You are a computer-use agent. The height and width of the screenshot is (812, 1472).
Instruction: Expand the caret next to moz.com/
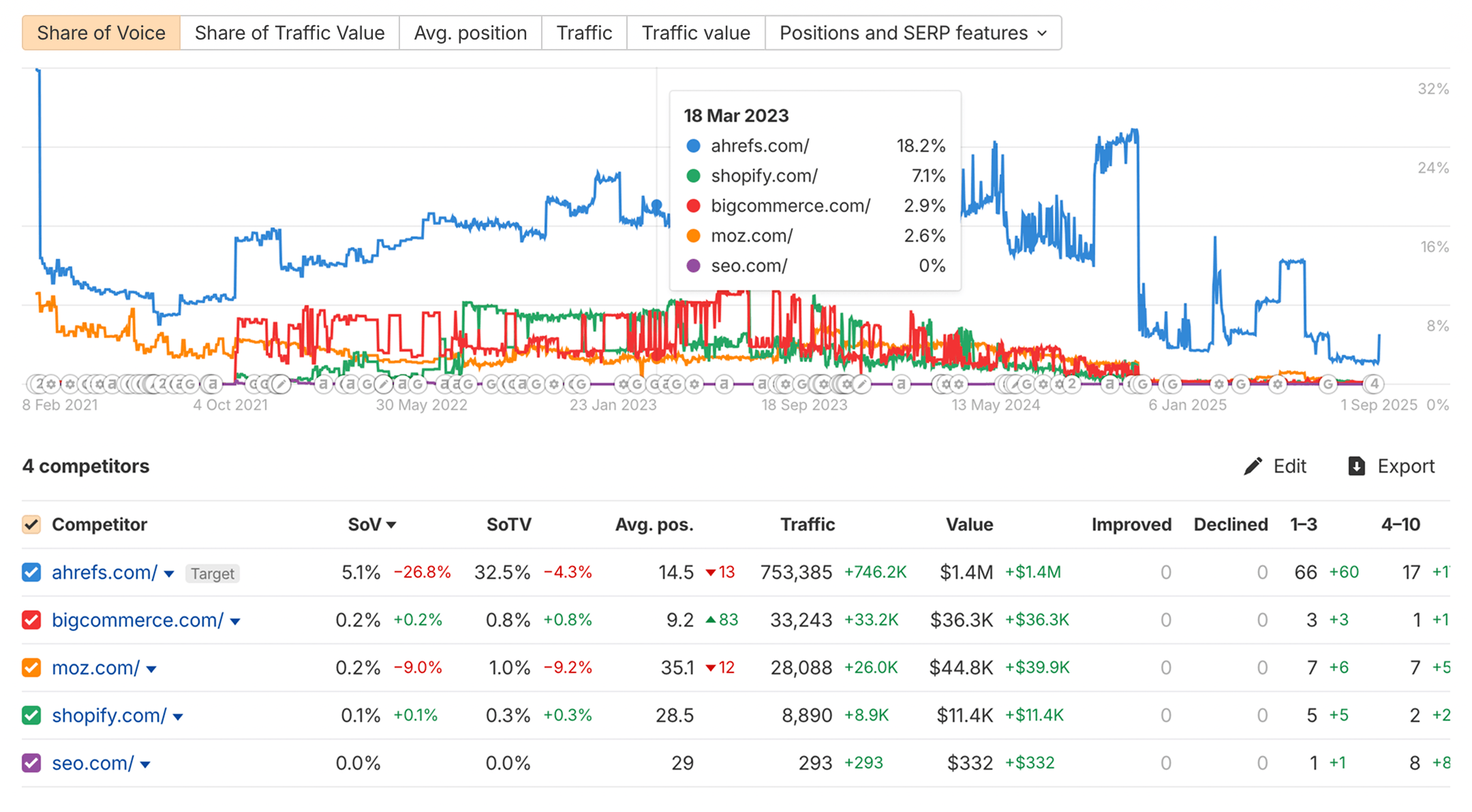(x=151, y=670)
